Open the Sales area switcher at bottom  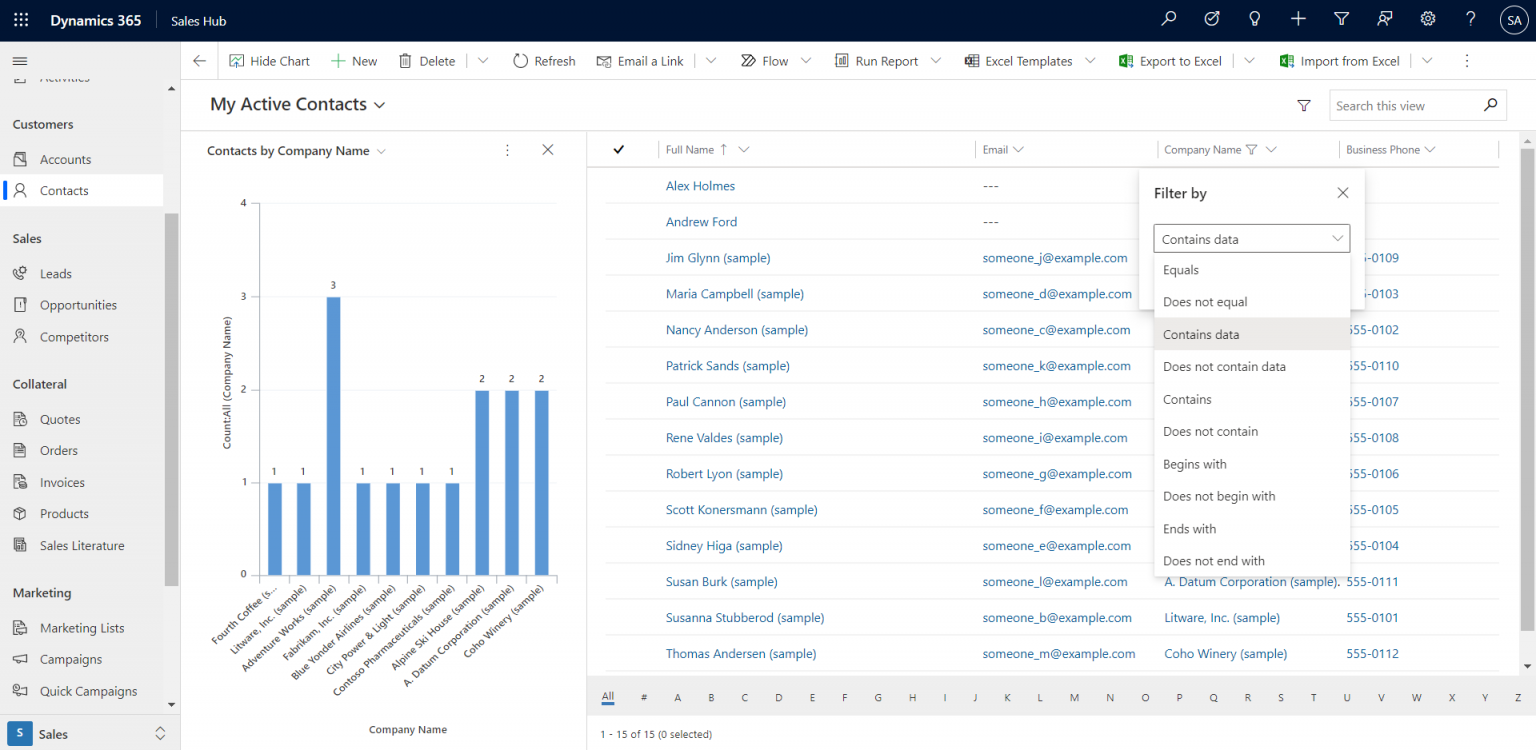point(90,733)
